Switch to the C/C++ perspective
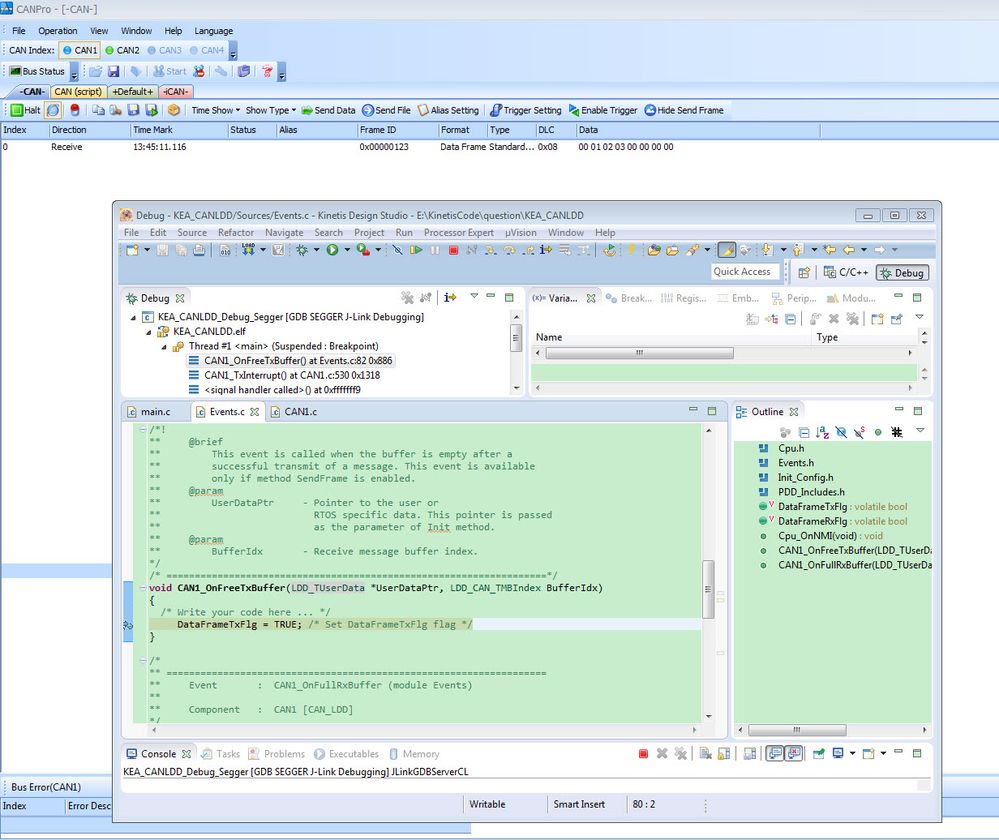The height and width of the screenshot is (840, 999). (846, 273)
